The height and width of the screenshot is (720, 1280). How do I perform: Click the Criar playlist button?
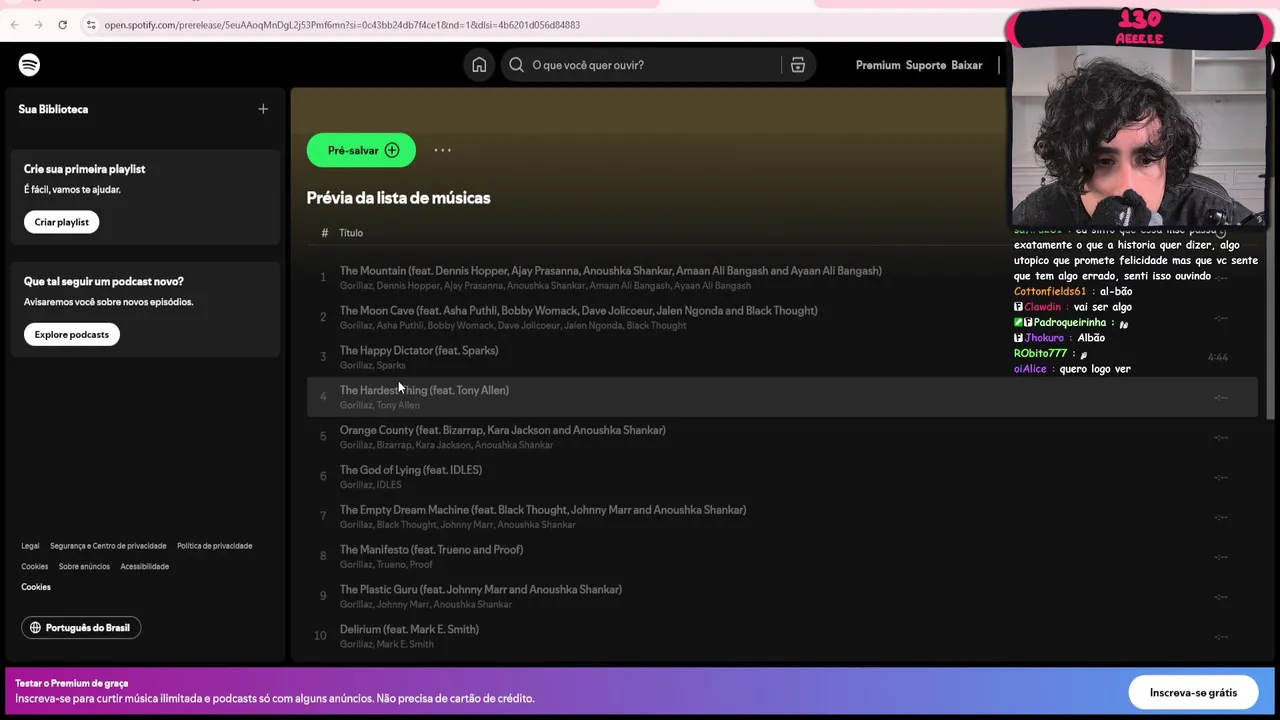[x=61, y=222]
